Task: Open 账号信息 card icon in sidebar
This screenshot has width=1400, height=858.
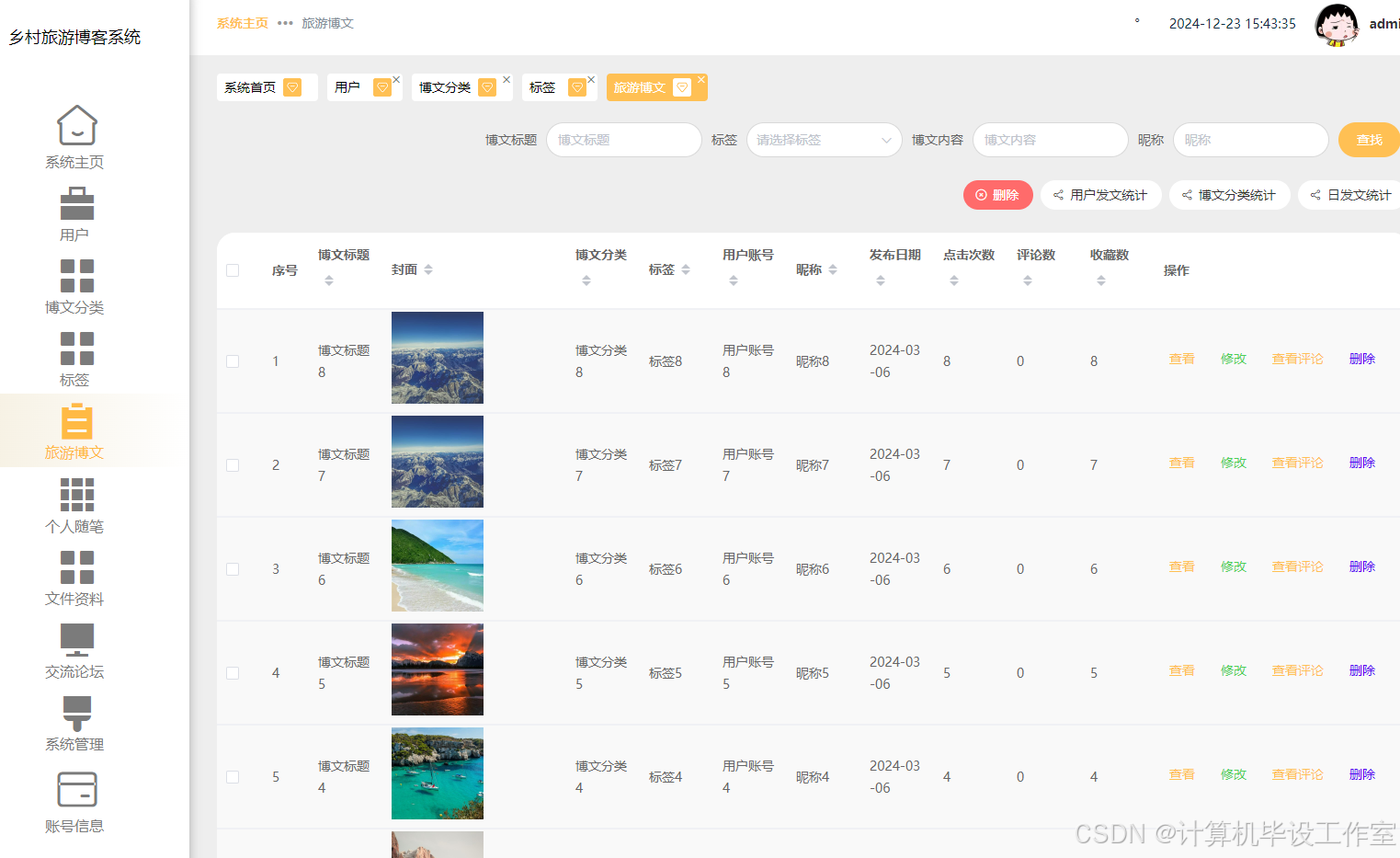Action: (77, 789)
